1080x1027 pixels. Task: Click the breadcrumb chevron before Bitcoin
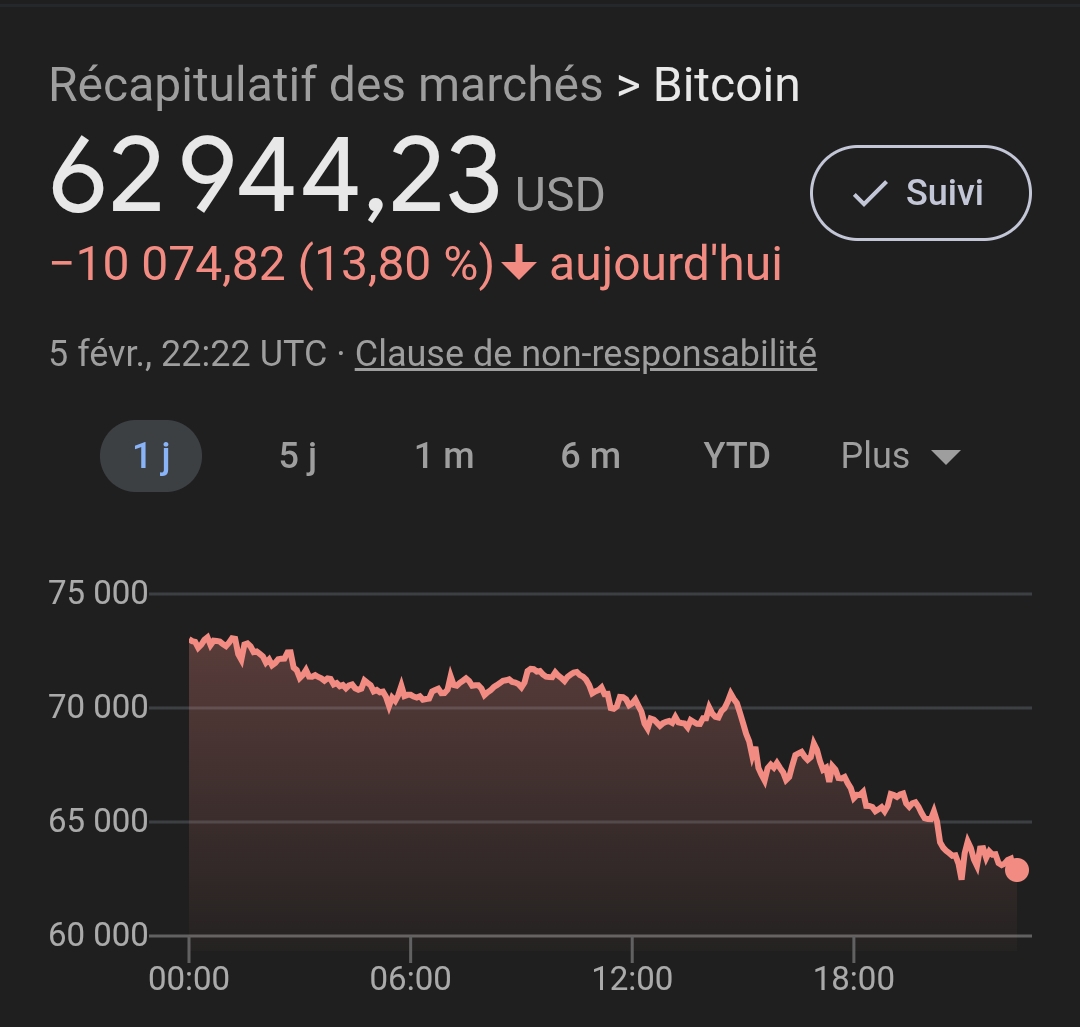[x=628, y=86]
